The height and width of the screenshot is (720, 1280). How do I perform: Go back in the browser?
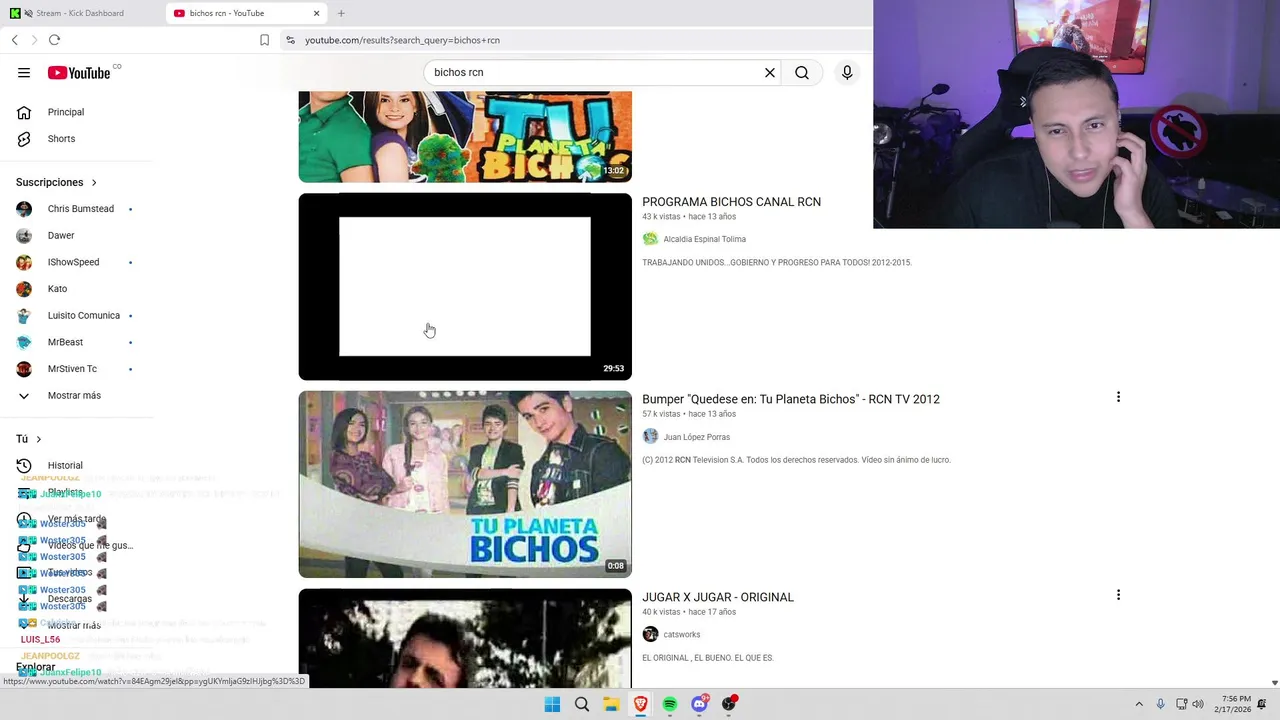tap(15, 40)
